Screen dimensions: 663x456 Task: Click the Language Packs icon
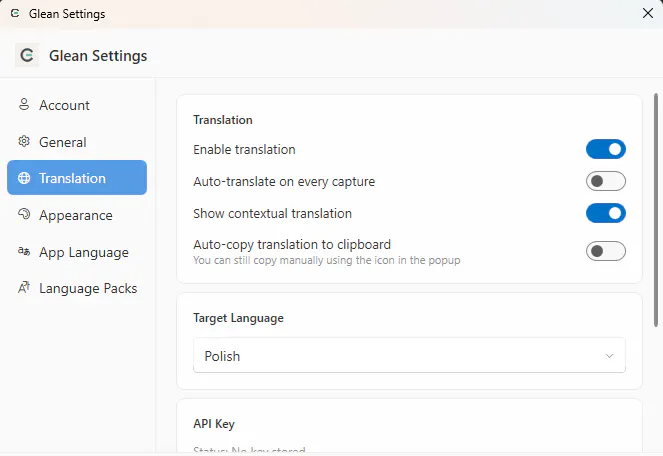pos(24,288)
